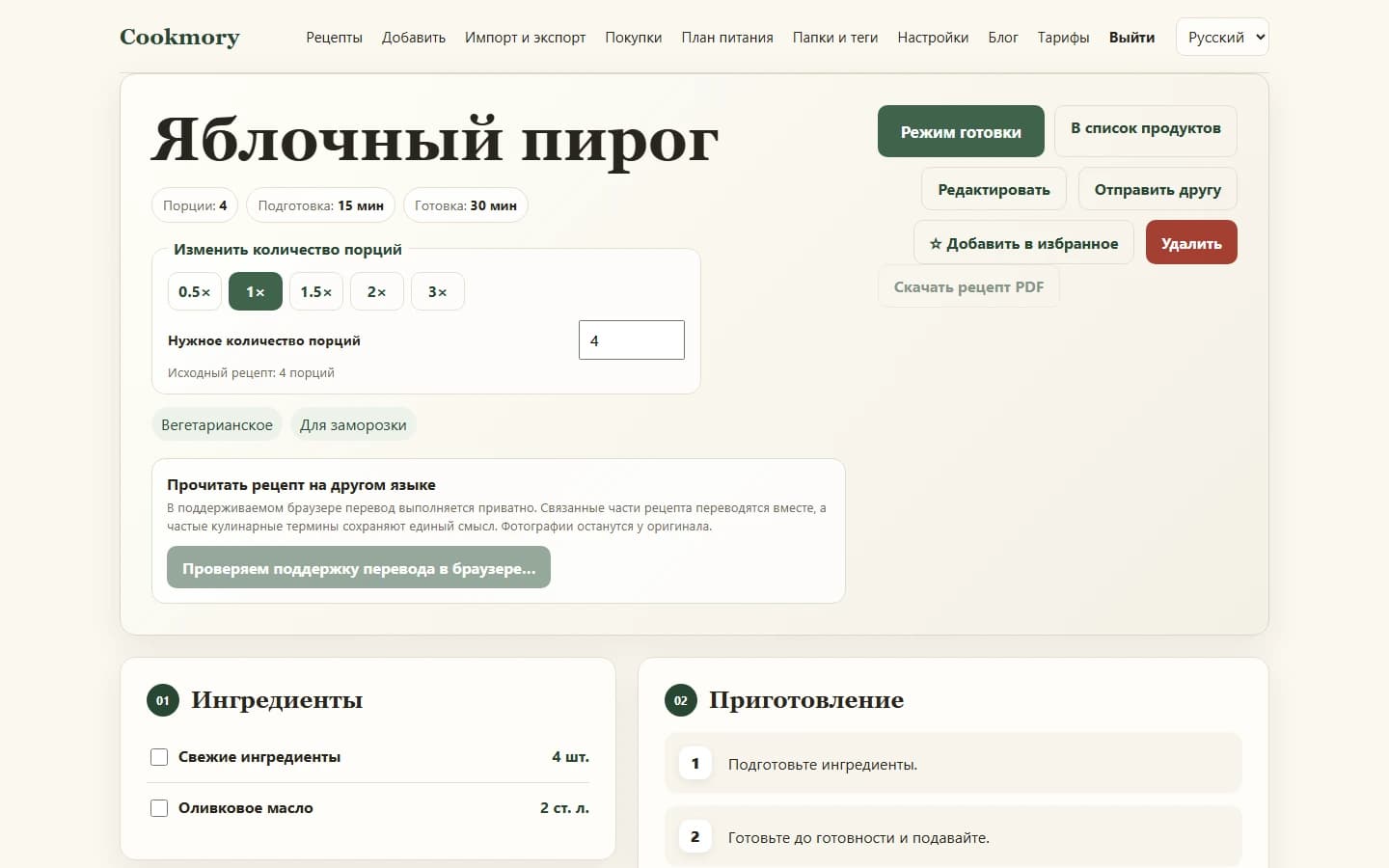The height and width of the screenshot is (868, 1389).
Task: Click step 2 Готовьте до готовности
Action: 953,837
